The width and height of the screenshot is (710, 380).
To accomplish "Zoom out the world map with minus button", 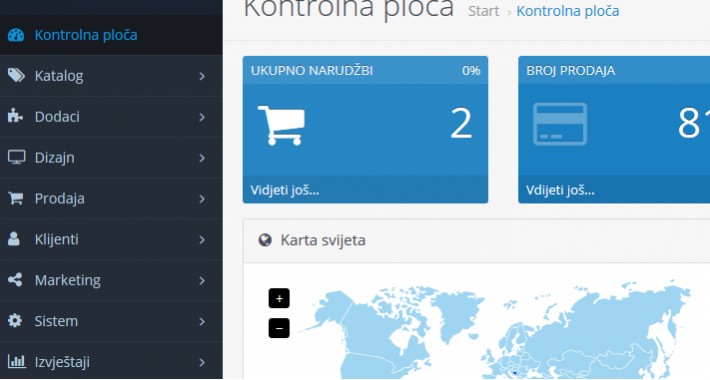I will 279,328.
